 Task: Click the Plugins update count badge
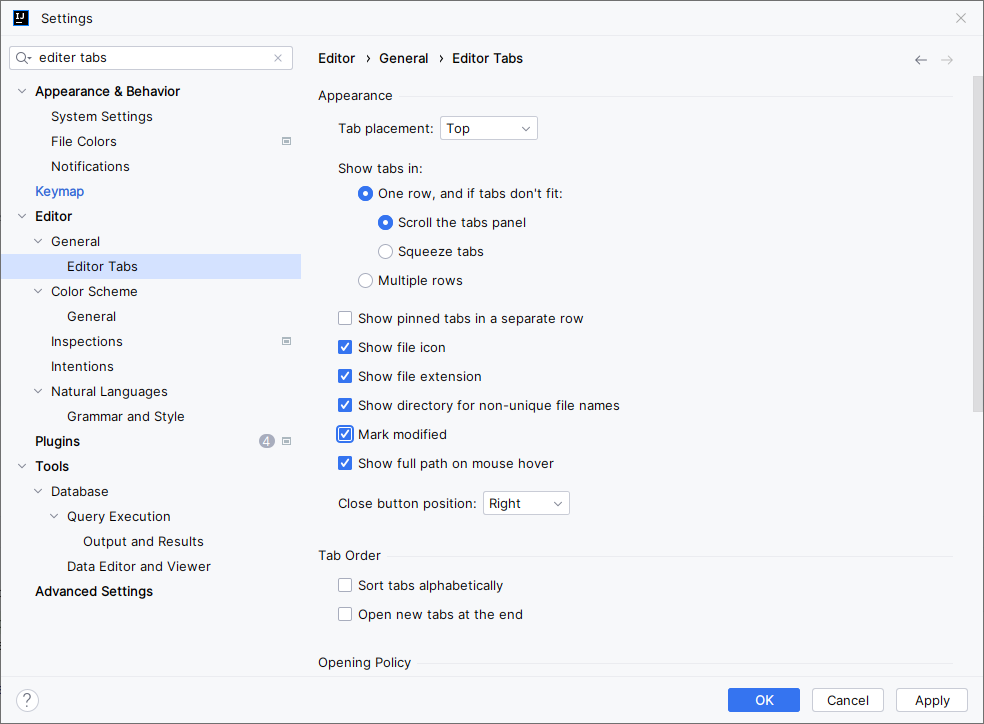coord(267,441)
